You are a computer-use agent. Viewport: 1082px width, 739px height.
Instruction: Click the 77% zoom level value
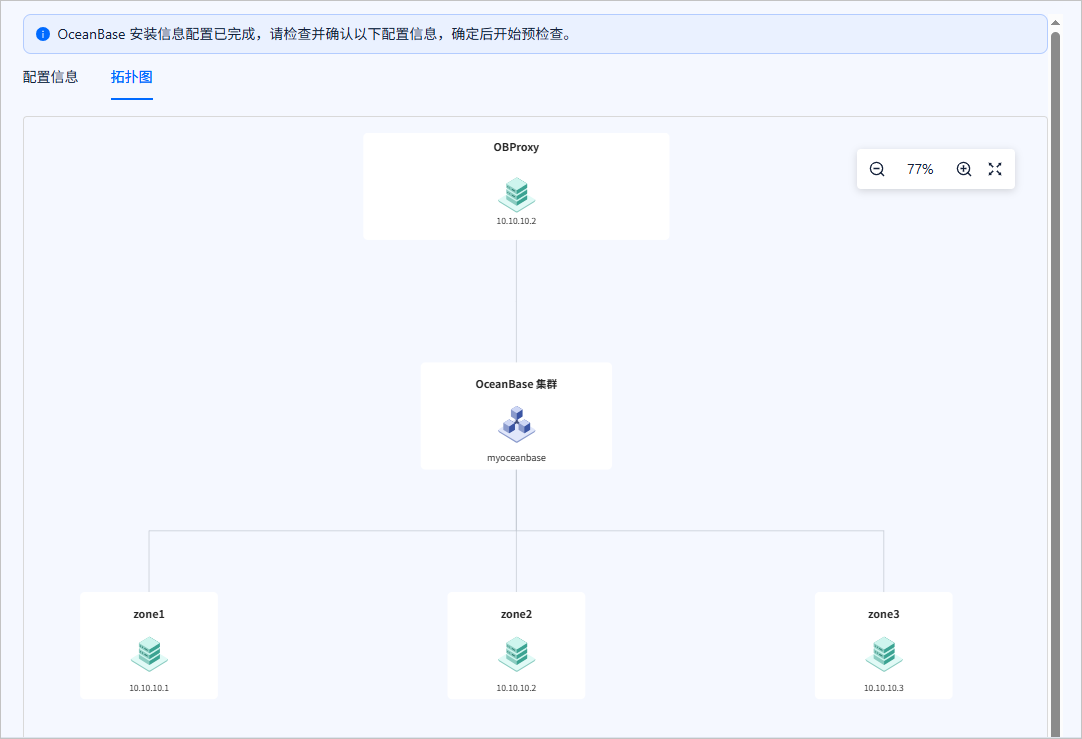coord(920,169)
